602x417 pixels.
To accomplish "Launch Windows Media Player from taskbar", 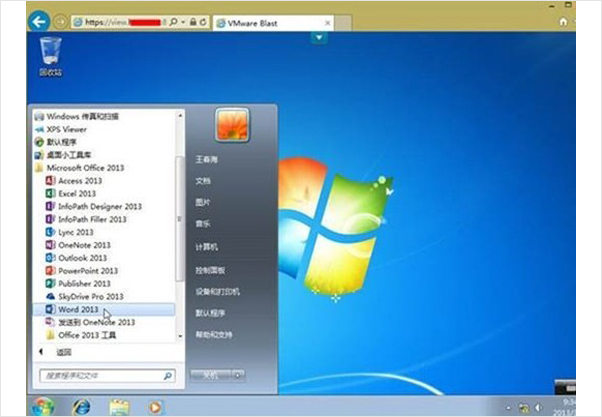I will (x=155, y=407).
